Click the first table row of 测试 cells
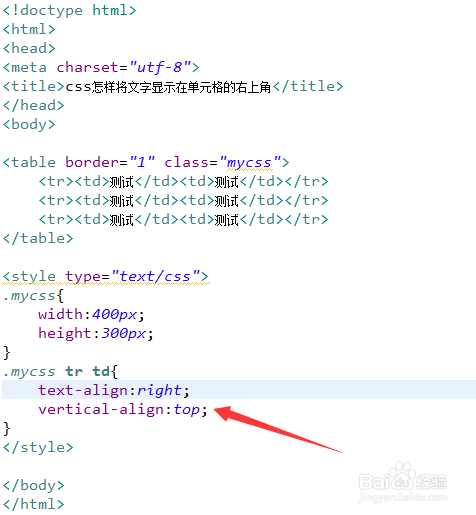Viewport: 476px width, 515px height. (x=183, y=182)
